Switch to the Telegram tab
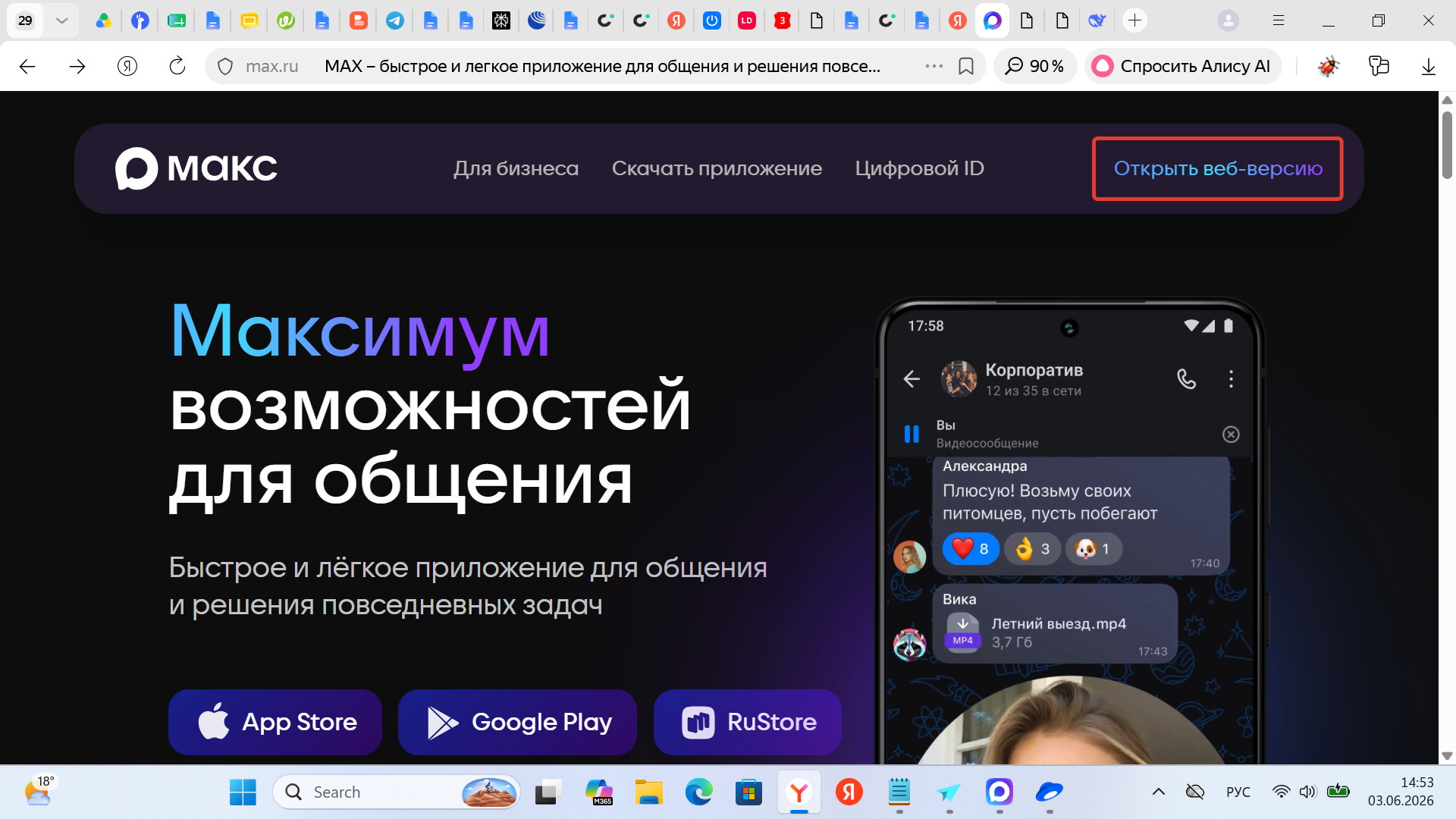Viewport: 1456px width, 819px height. [x=394, y=20]
